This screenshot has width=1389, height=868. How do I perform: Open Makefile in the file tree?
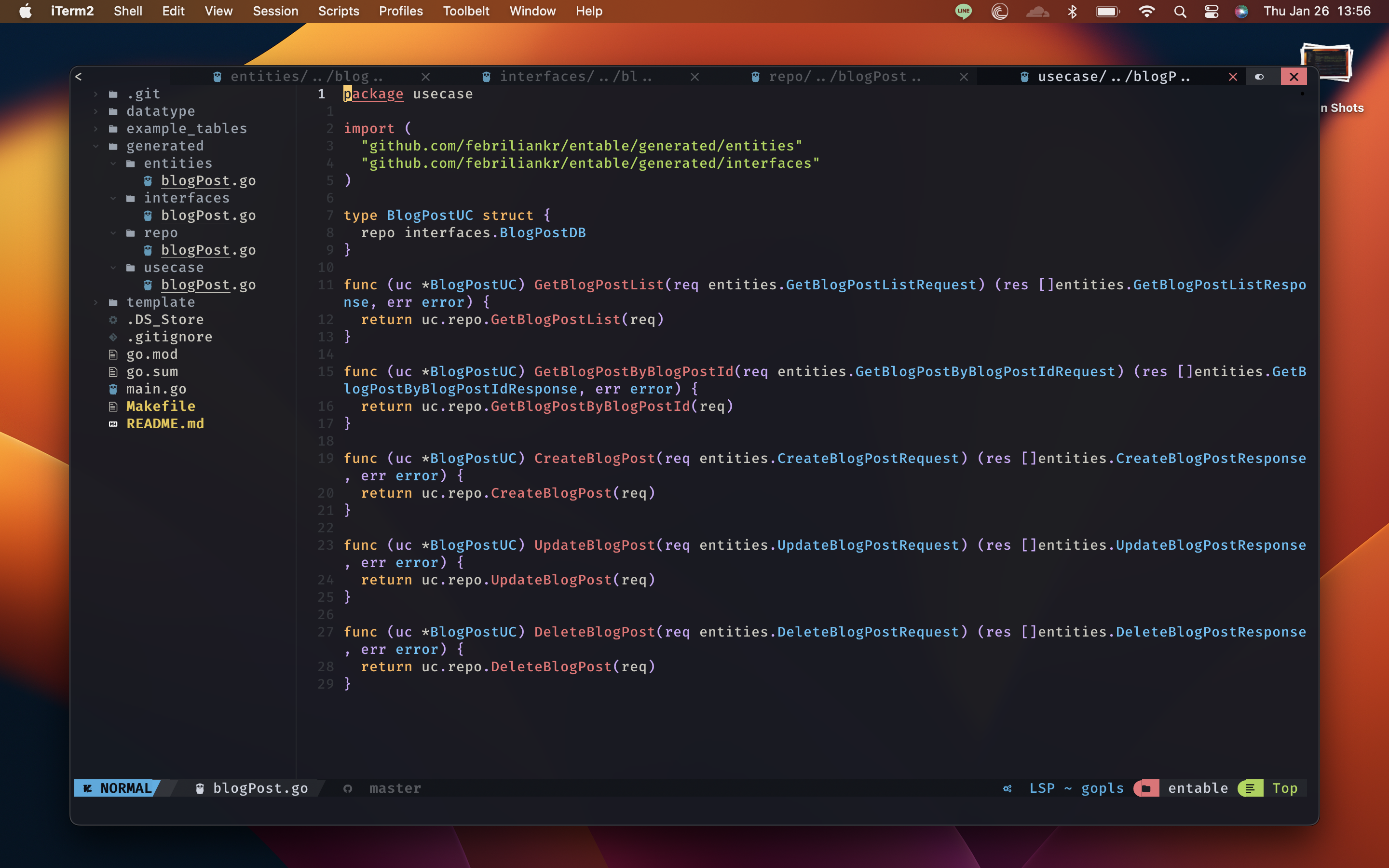click(161, 407)
